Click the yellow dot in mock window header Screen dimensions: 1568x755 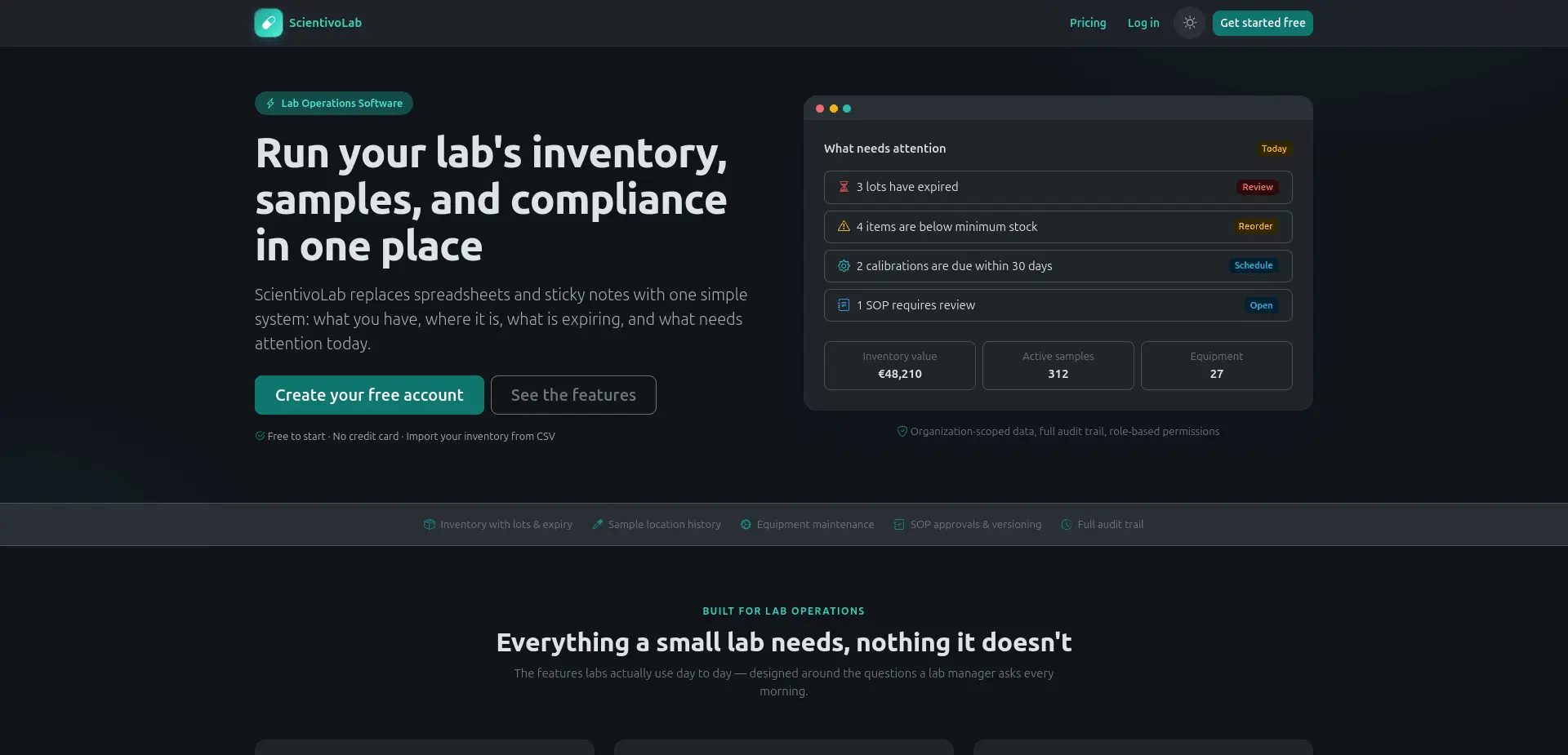[x=834, y=109]
